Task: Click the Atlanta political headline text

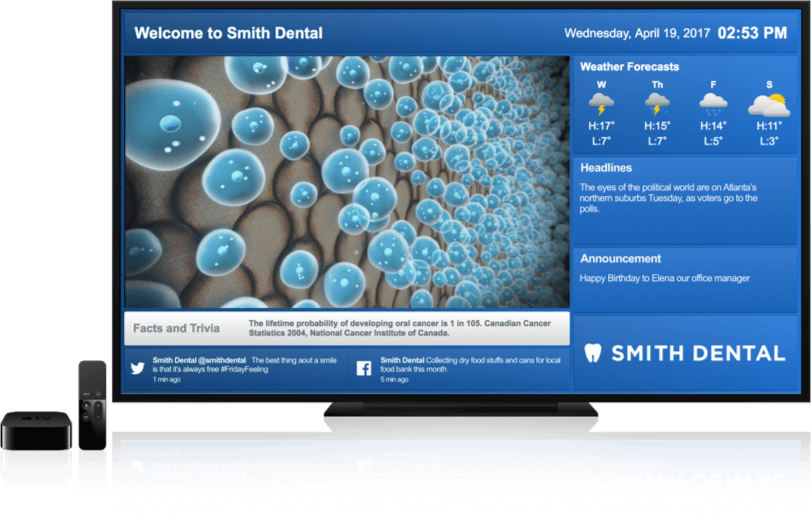Action: (x=668, y=198)
